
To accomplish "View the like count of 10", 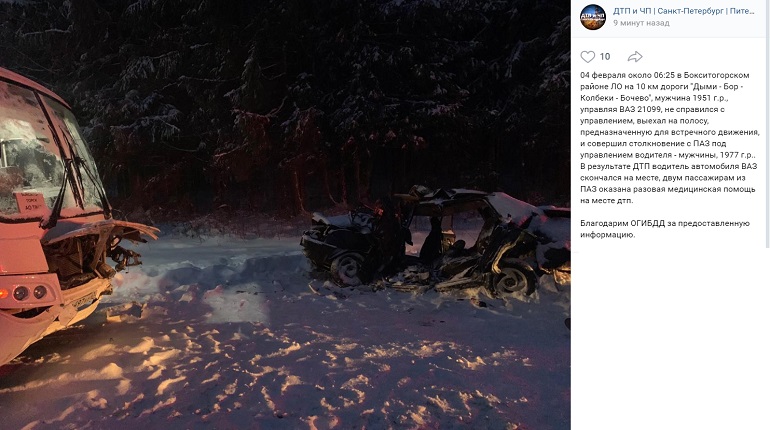I will [605, 56].
